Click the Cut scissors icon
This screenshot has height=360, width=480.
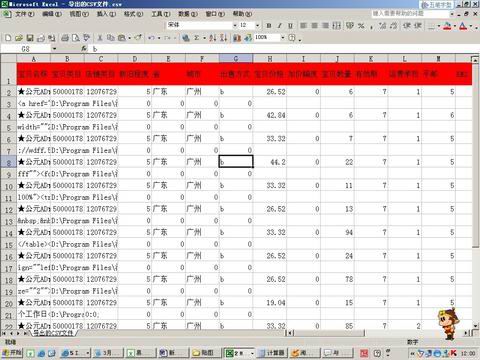pos(100,38)
